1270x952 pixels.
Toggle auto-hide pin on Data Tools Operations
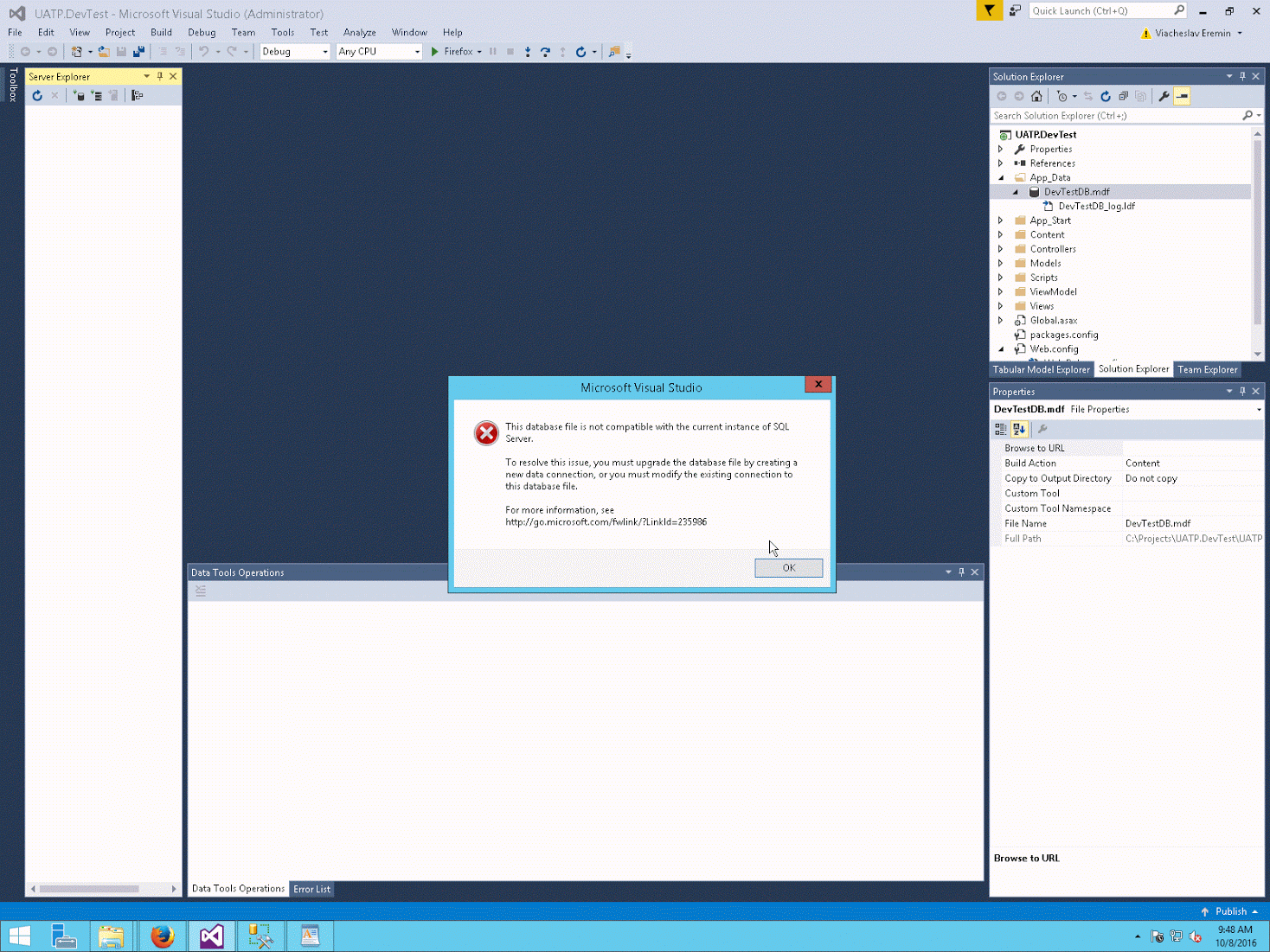click(x=961, y=572)
